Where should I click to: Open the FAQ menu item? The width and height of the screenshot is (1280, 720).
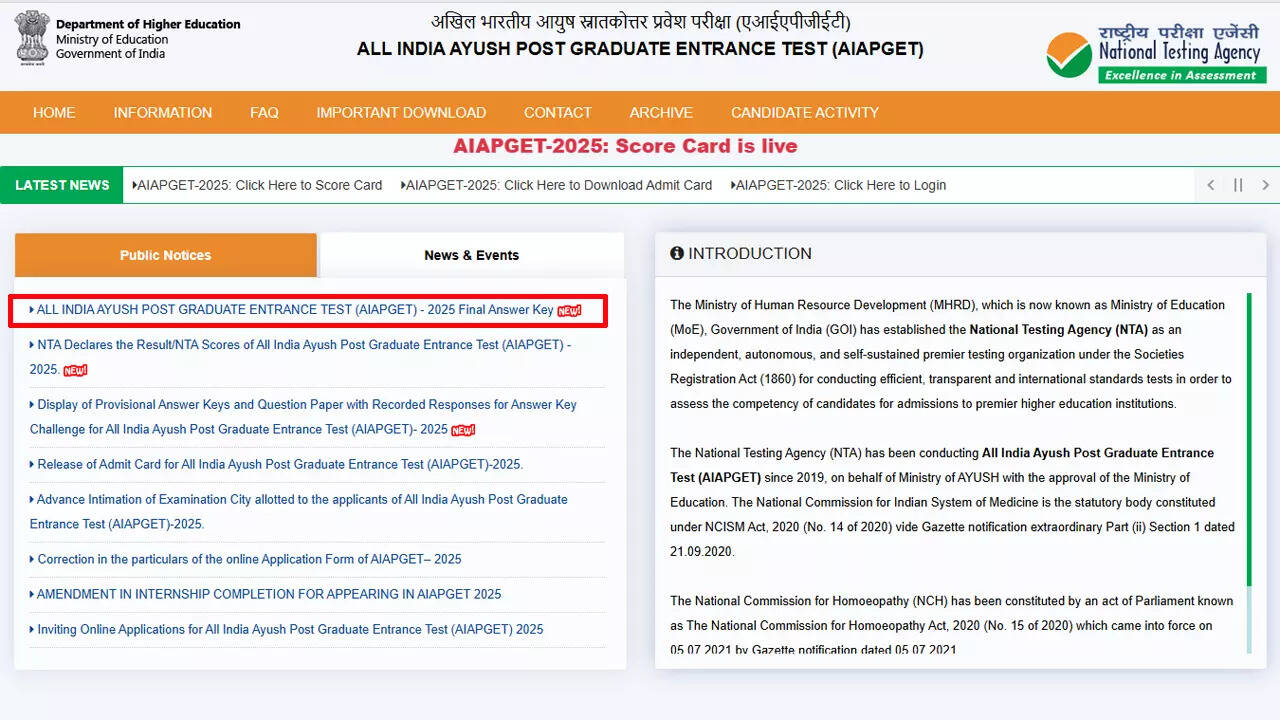click(264, 113)
